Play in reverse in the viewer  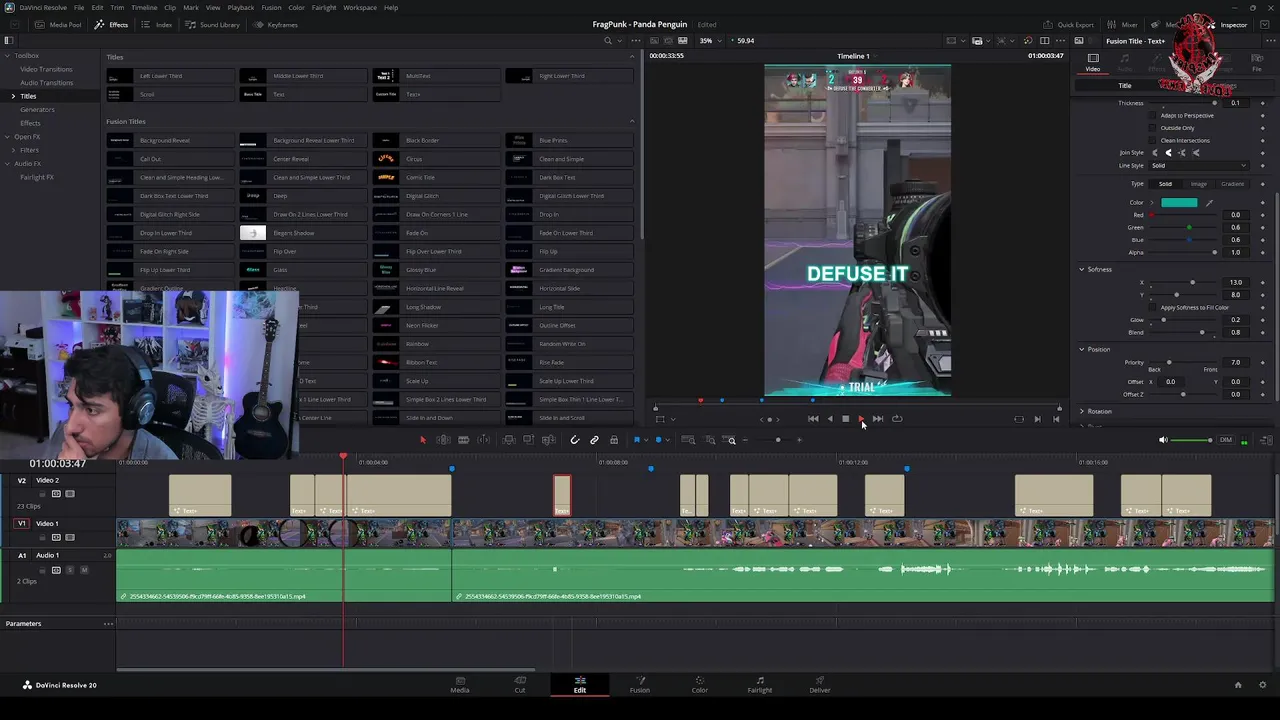click(829, 419)
